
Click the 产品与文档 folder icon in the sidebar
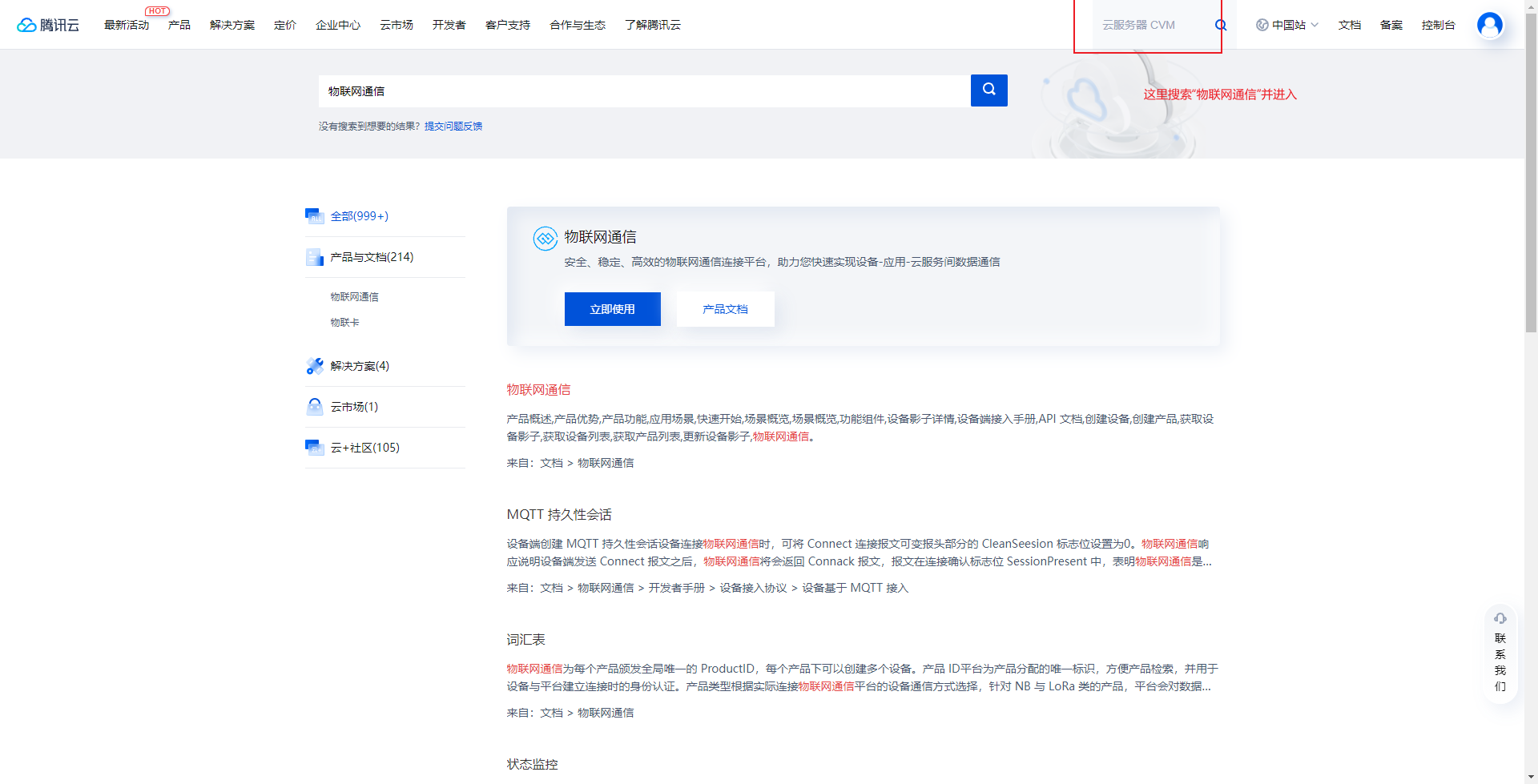point(314,256)
